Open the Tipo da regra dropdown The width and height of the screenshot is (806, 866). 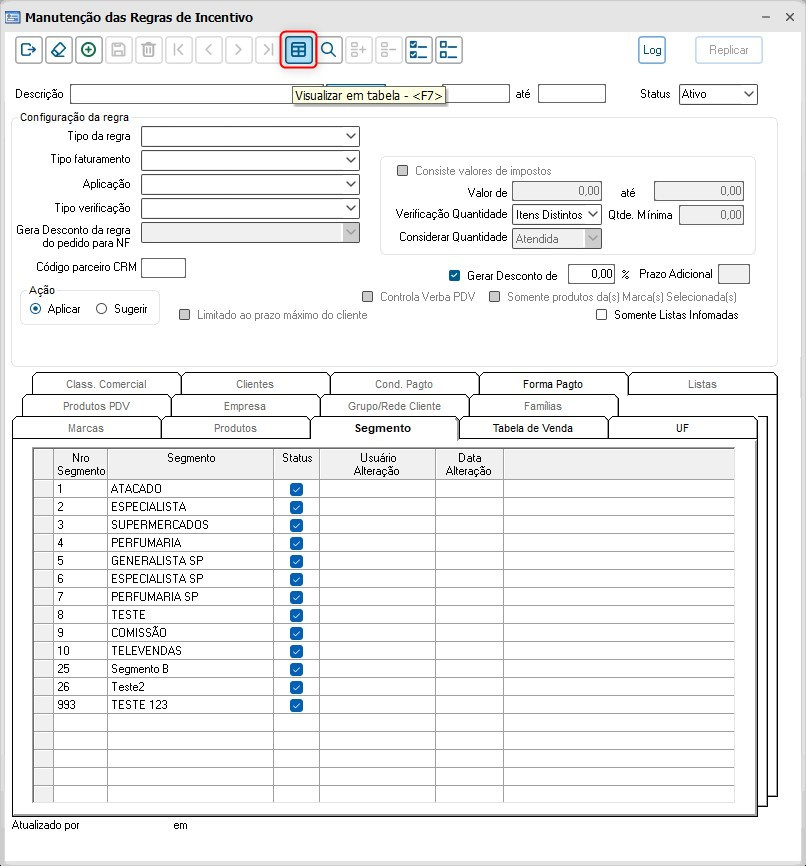[x=250, y=136]
